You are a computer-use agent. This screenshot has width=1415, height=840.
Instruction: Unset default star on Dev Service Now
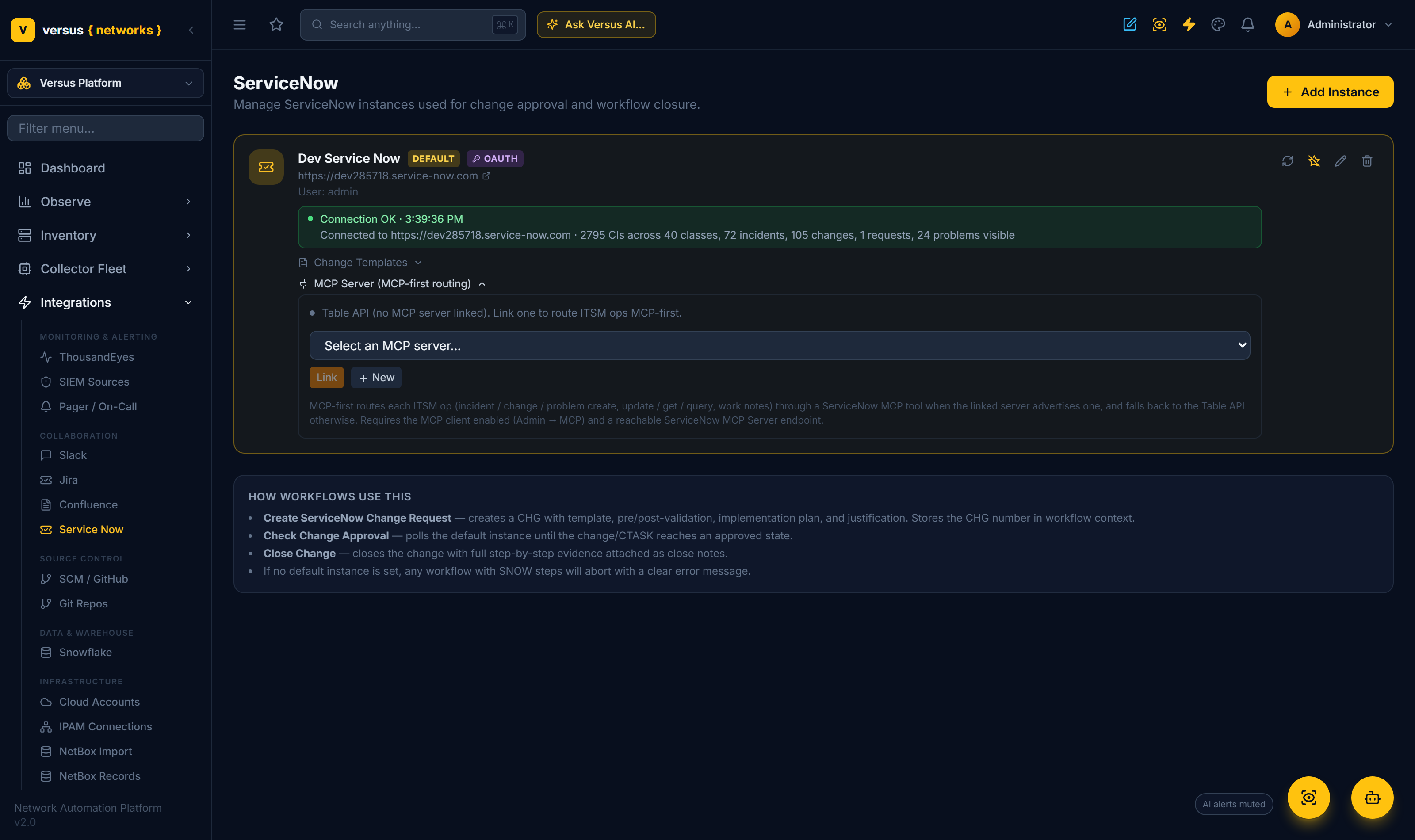tap(1314, 161)
